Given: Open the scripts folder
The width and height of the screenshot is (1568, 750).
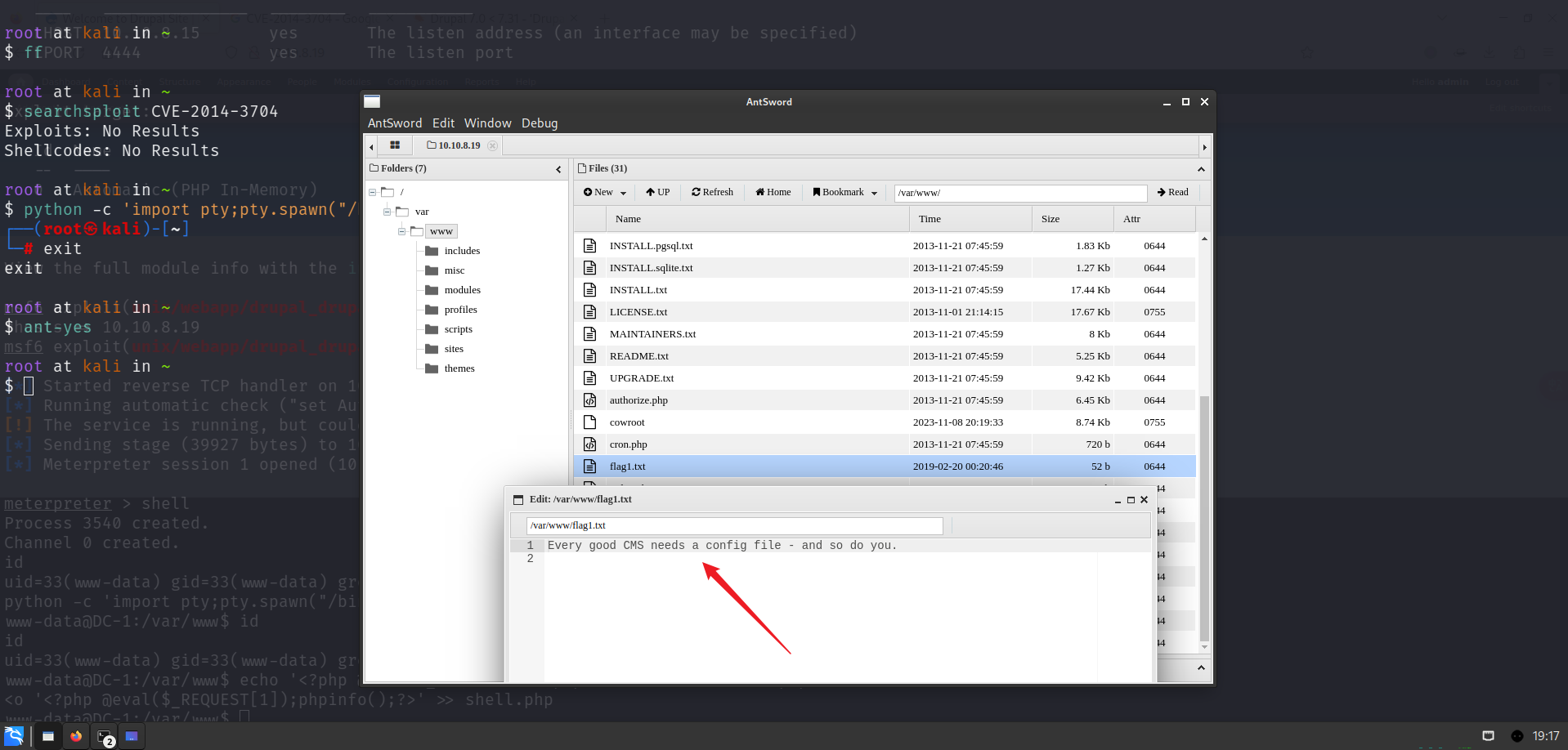Looking at the screenshot, I should tap(458, 329).
